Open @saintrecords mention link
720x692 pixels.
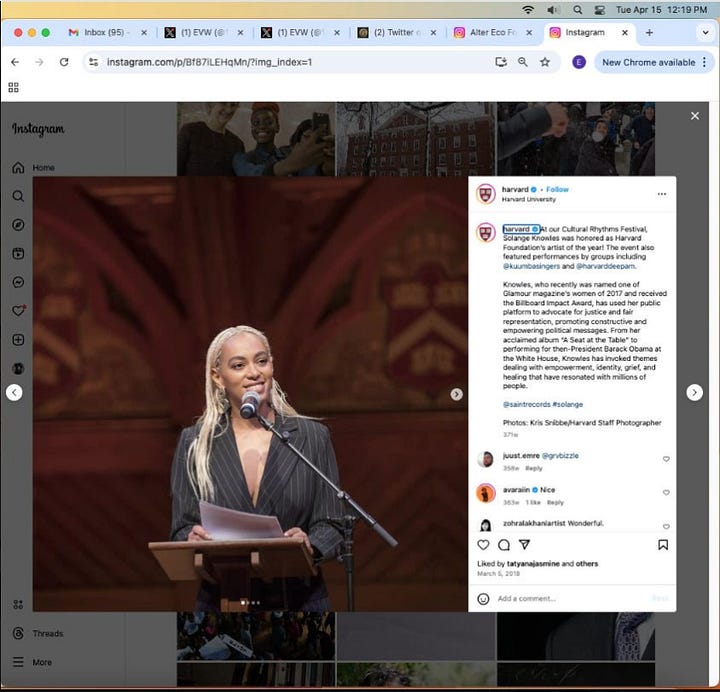point(526,405)
